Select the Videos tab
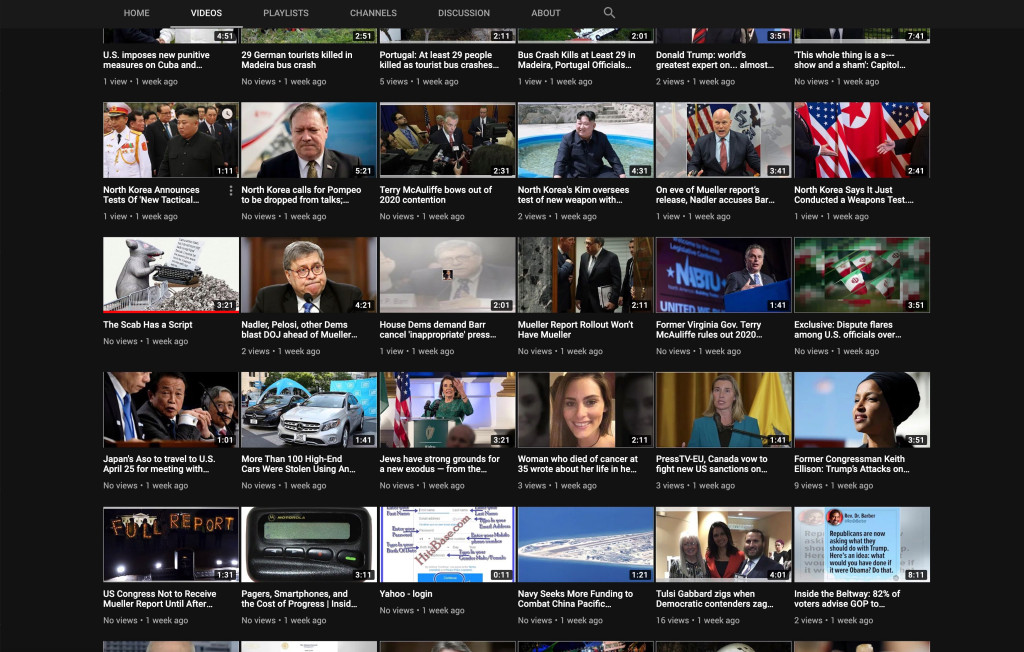 (206, 13)
